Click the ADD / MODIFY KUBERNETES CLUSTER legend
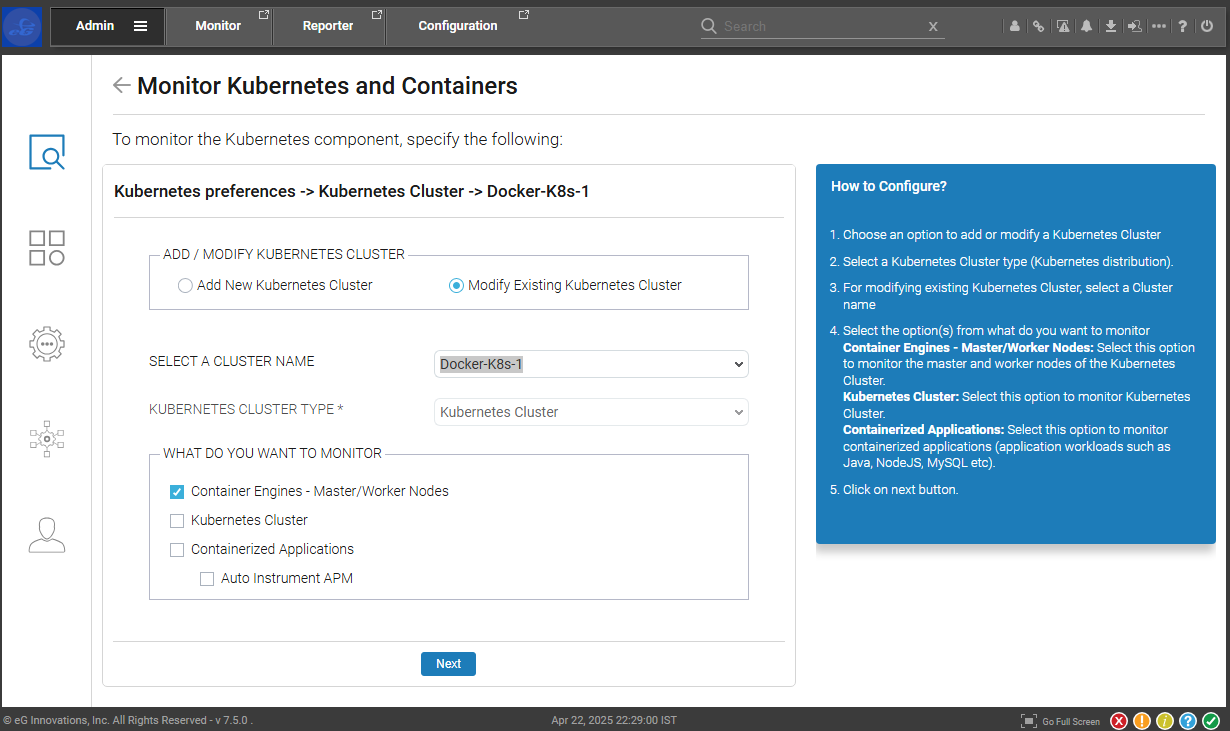The image size is (1230, 731). click(x=284, y=254)
